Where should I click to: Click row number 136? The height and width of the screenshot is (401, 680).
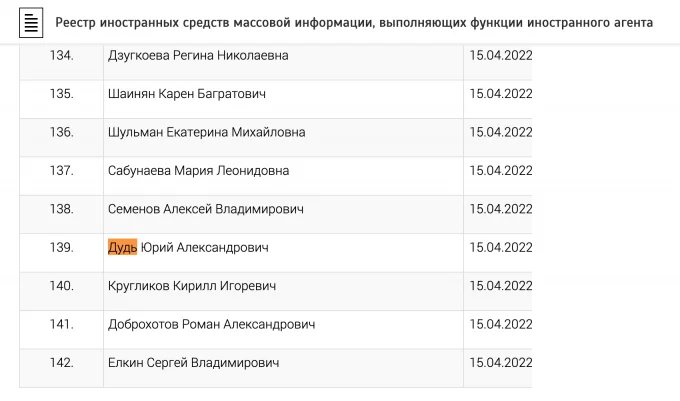[x=62, y=132]
